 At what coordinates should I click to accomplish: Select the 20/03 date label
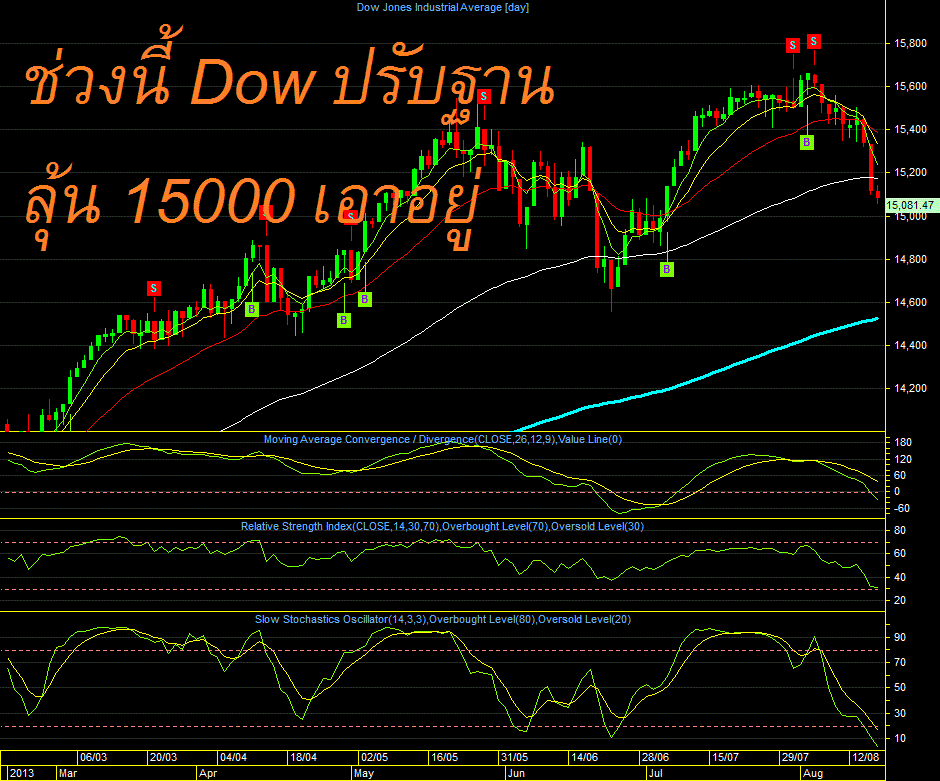tap(163, 757)
